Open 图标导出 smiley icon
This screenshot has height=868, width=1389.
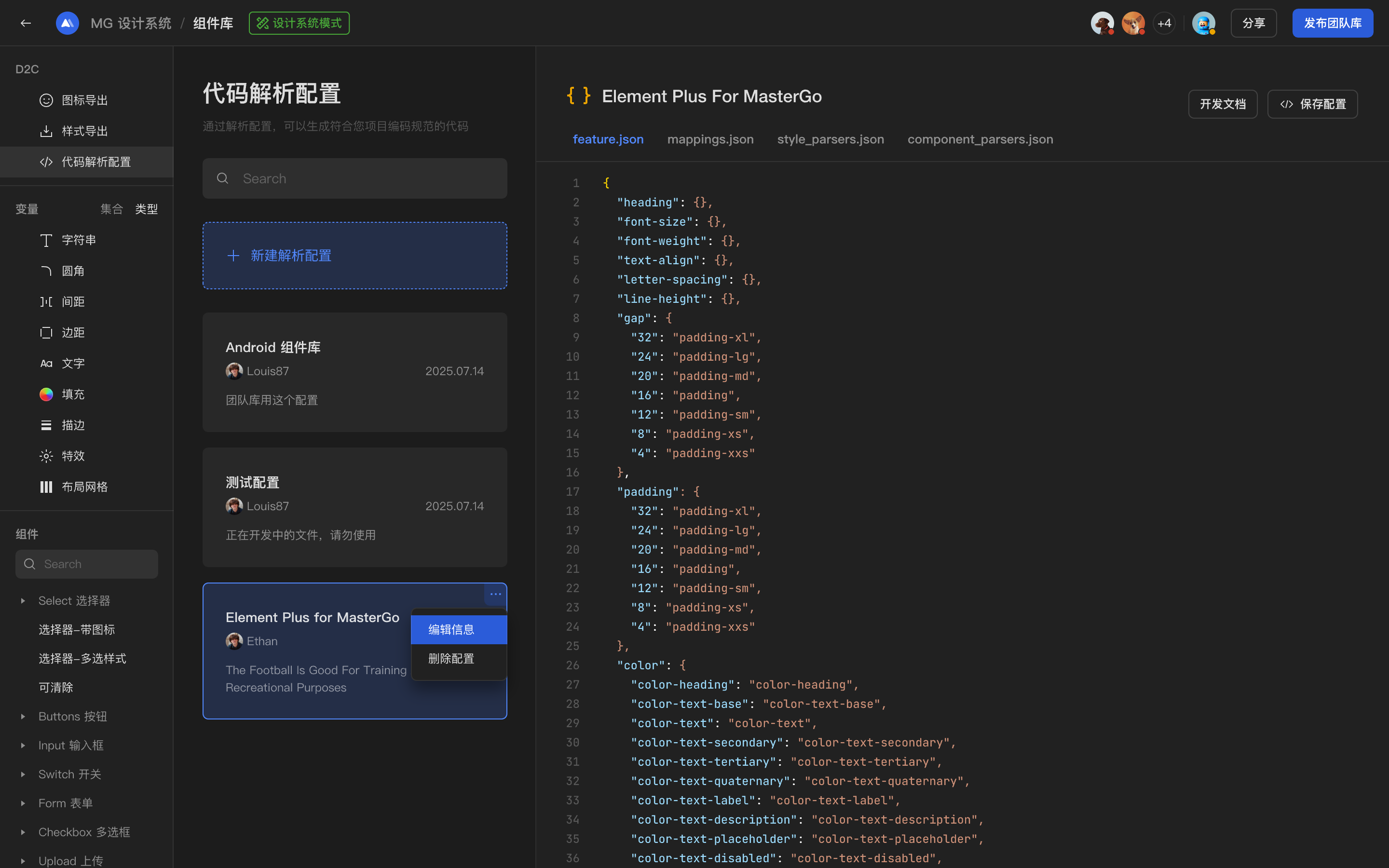pyautogui.click(x=46, y=100)
